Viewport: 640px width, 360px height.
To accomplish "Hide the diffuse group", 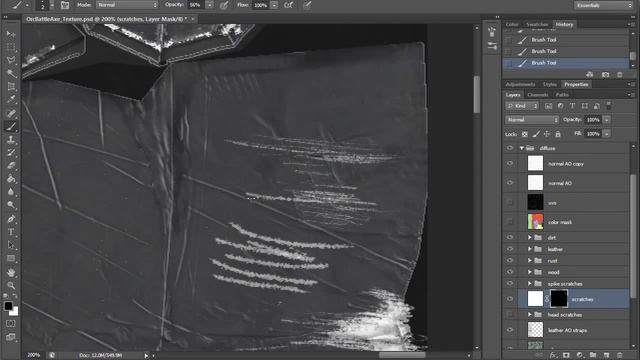I will [x=510, y=148].
